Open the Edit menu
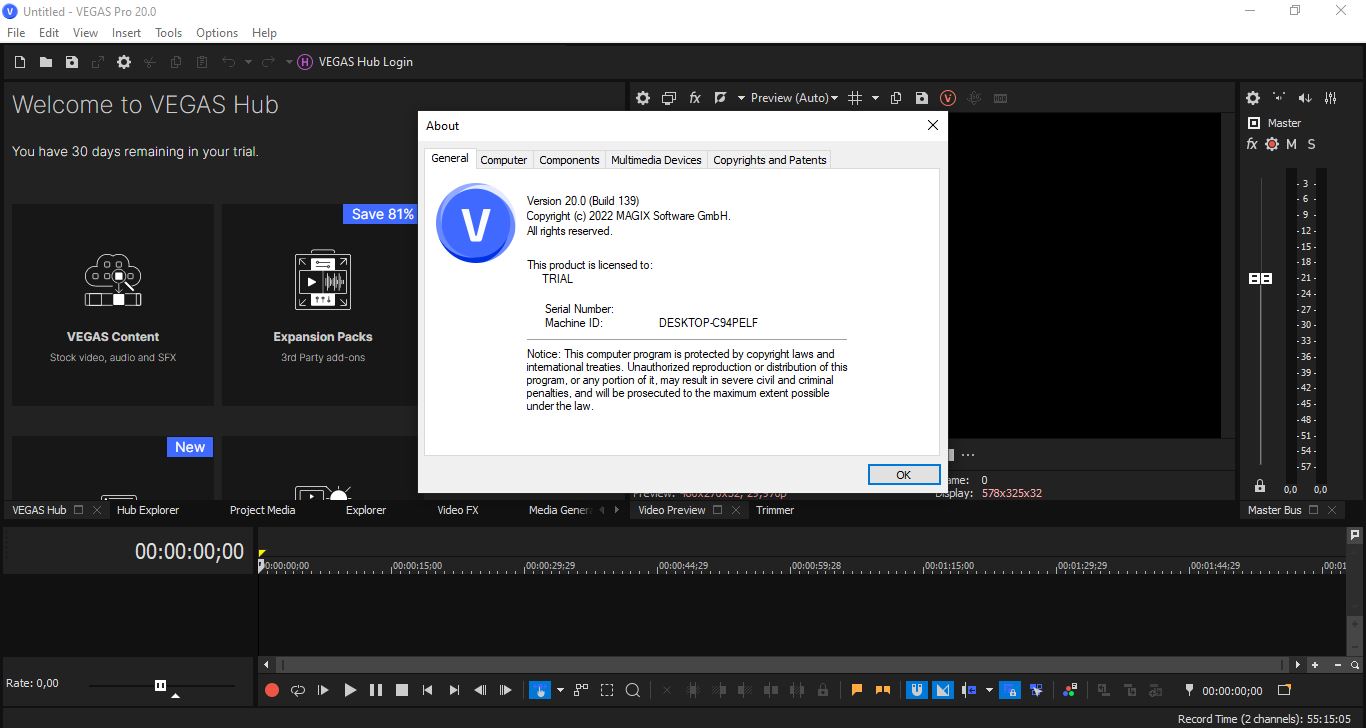 (49, 33)
